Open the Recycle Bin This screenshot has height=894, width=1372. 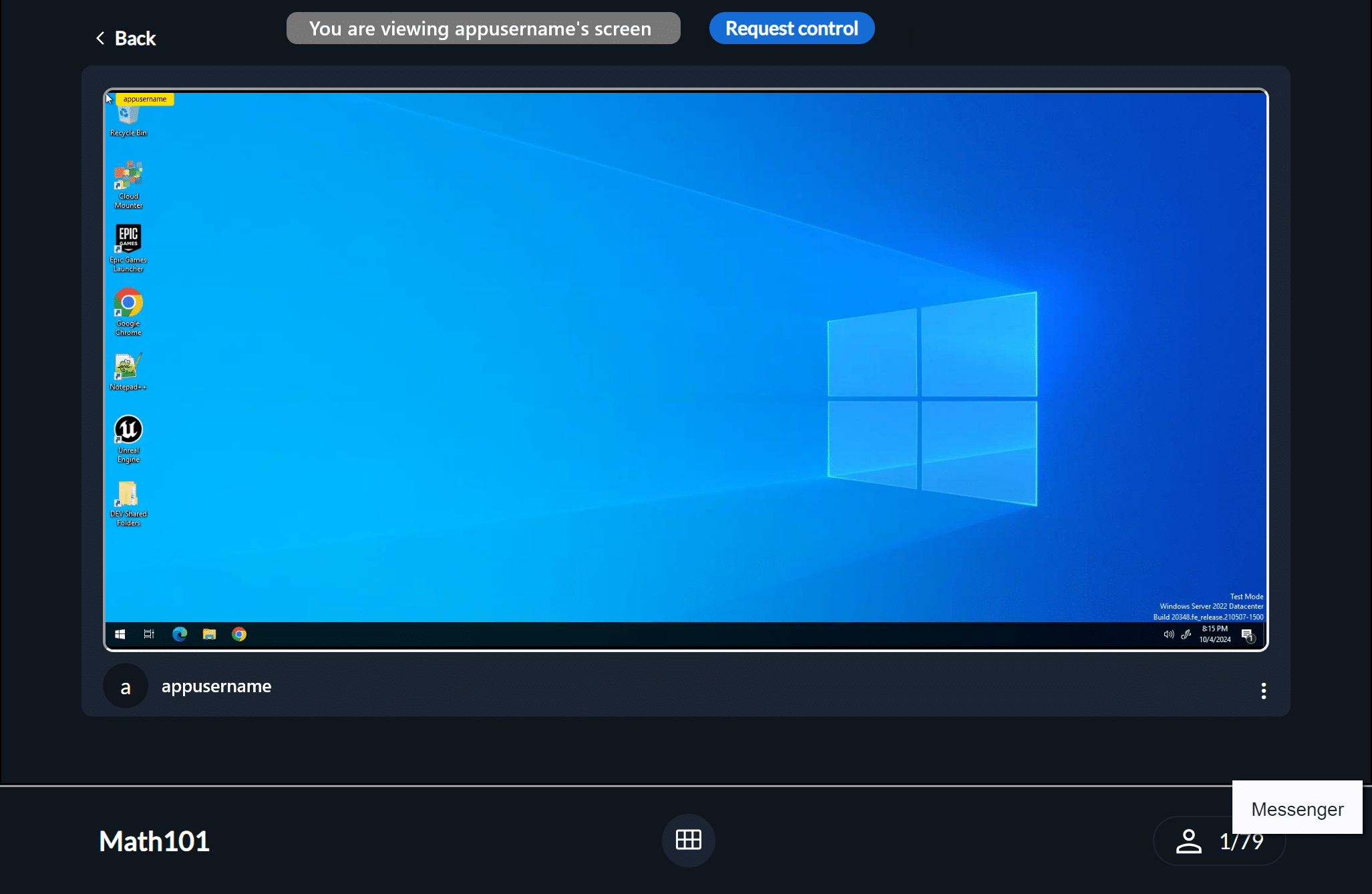point(127,115)
